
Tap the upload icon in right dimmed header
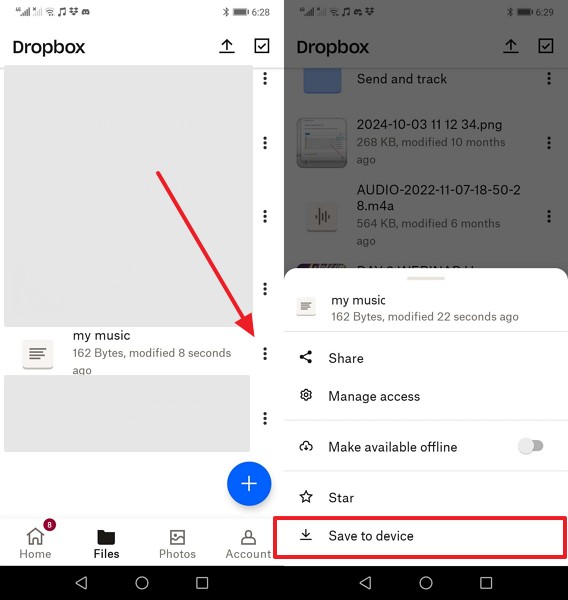[511, 46]
